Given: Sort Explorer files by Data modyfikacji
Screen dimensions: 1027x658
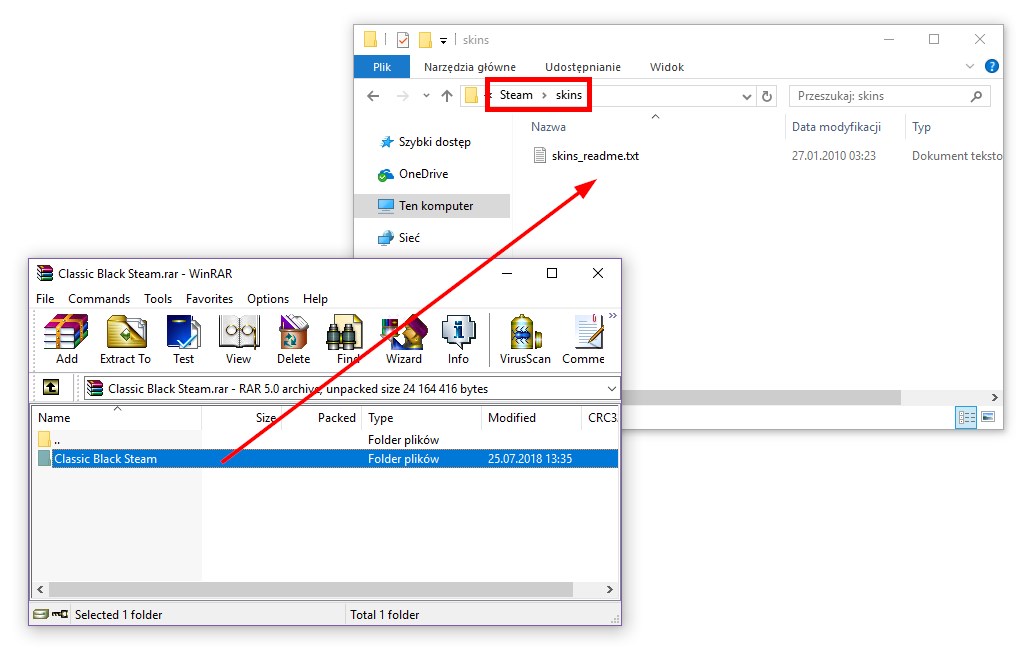Looking at the screenshot, I should coord(846,127).
